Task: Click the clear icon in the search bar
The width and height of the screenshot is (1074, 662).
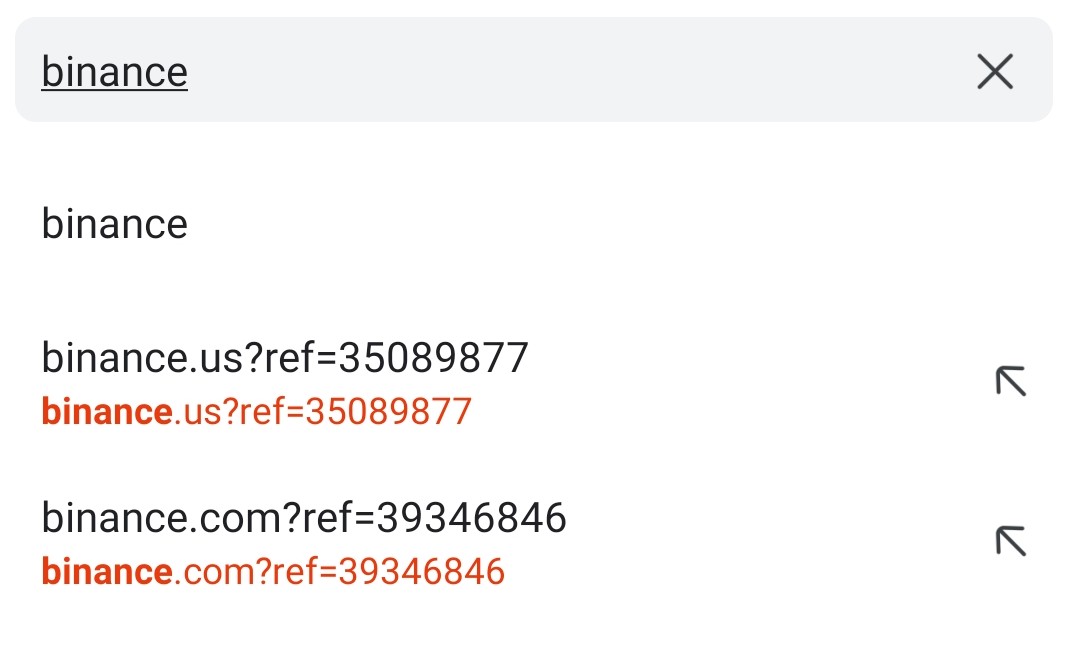Action: pos(994,72)
